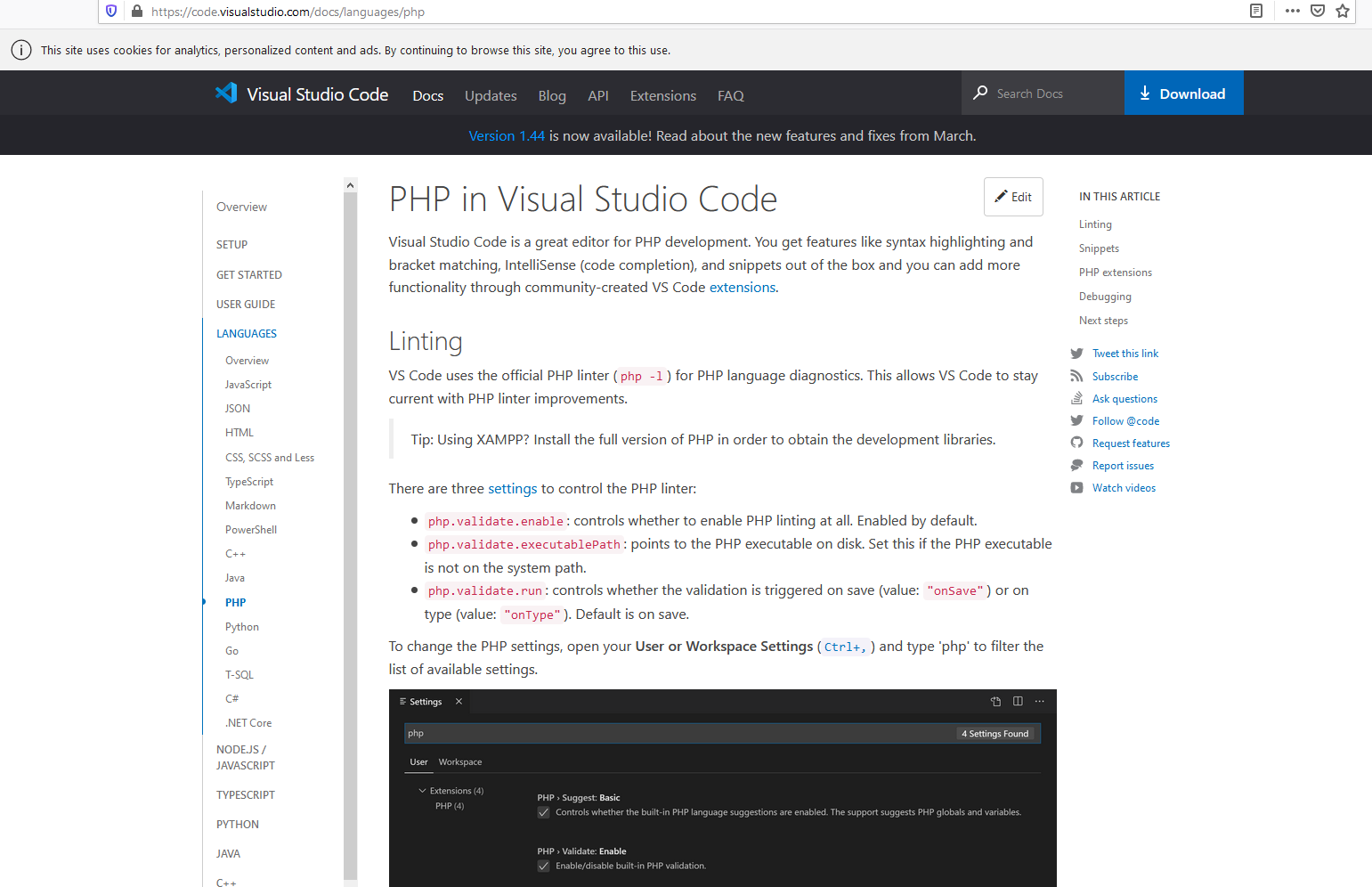Save page to Pocket icon
The image size is (1372, 887).
tap(1318, 11)
